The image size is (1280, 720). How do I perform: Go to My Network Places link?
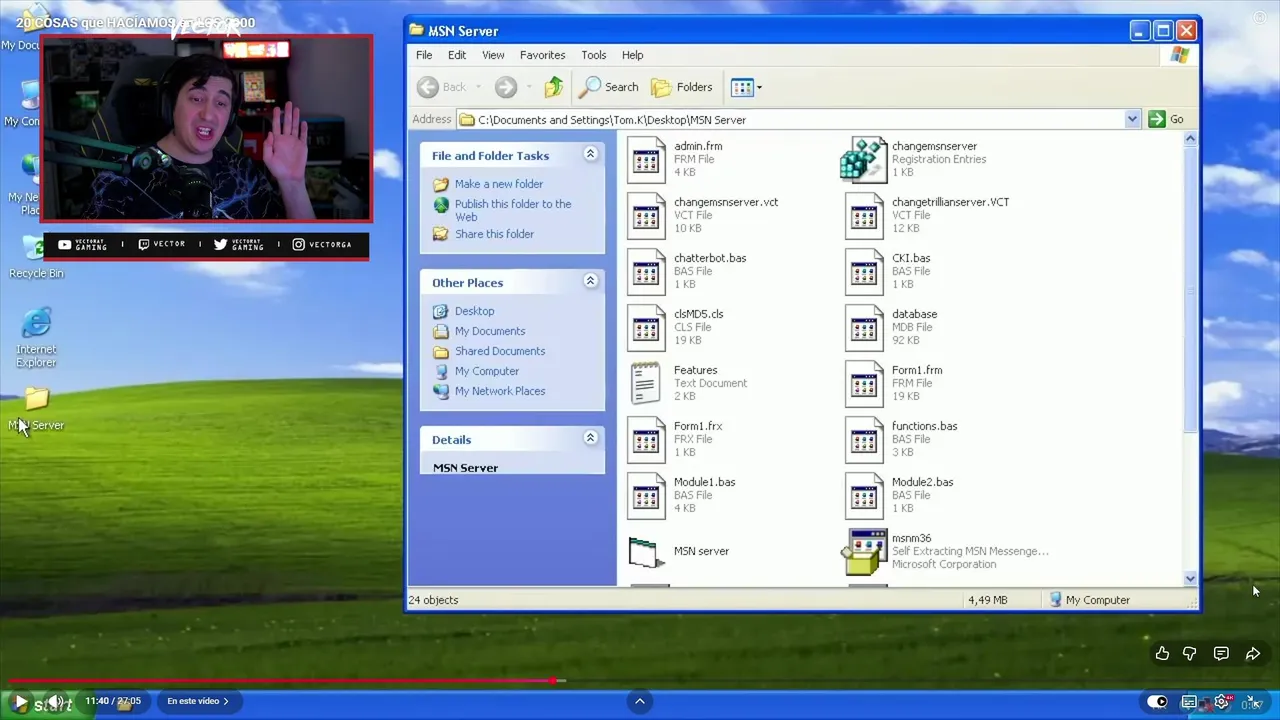pos(500,391)
